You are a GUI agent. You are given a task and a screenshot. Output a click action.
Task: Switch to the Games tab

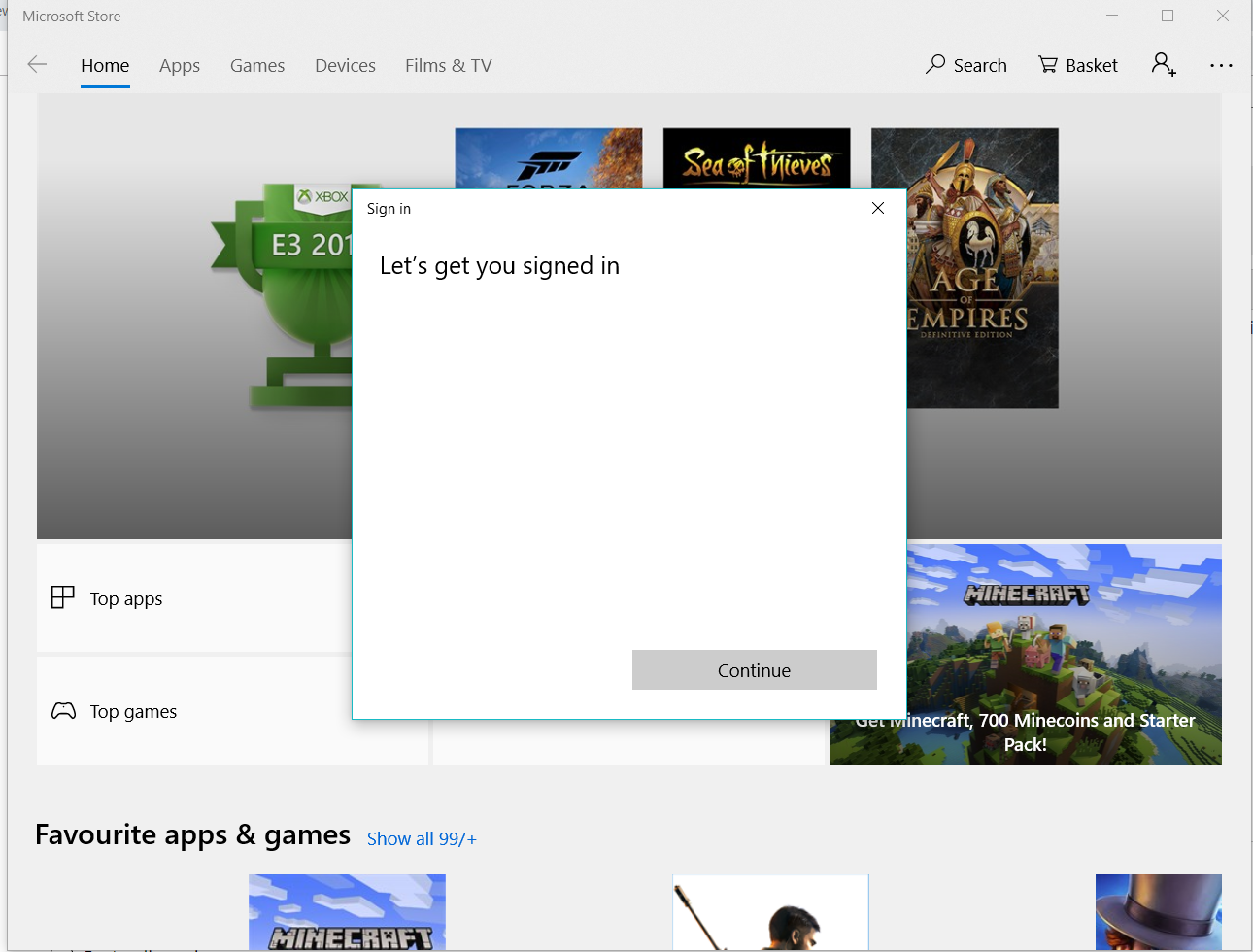point(256,65)
